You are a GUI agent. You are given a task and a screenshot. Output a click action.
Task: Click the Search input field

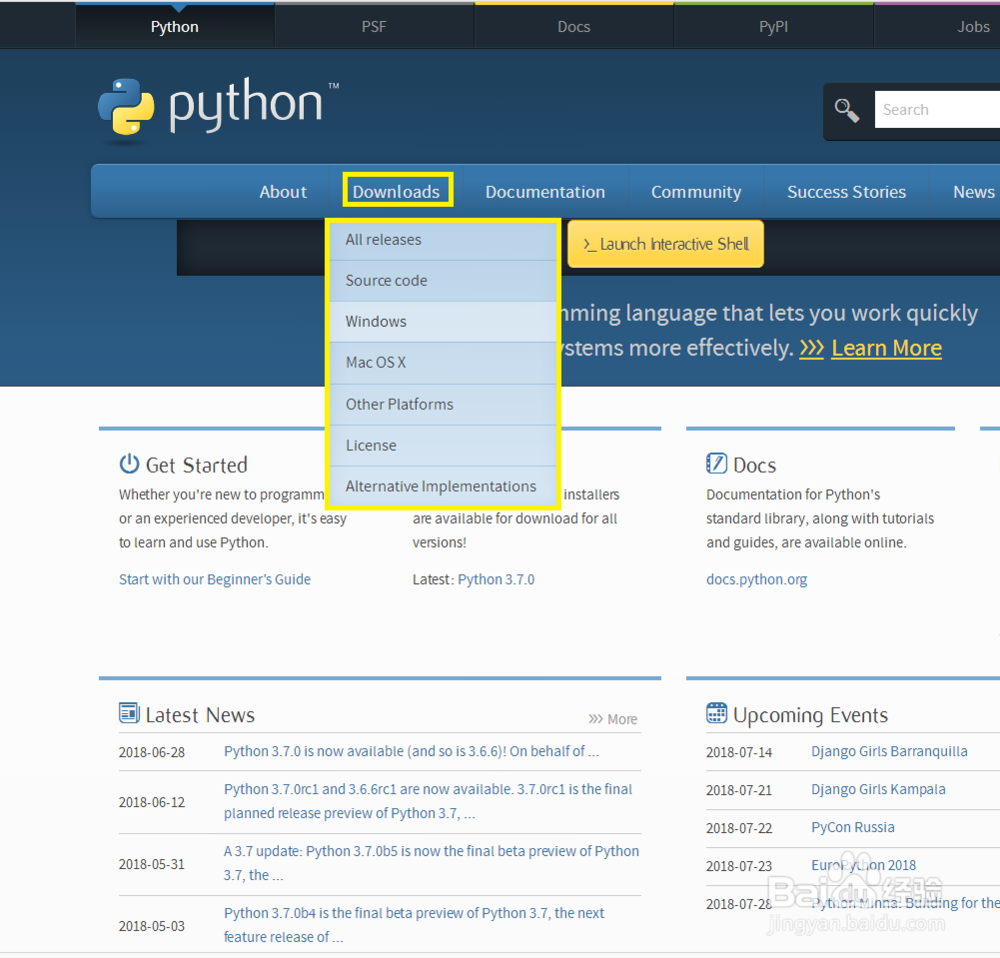[x=937, y=110]
